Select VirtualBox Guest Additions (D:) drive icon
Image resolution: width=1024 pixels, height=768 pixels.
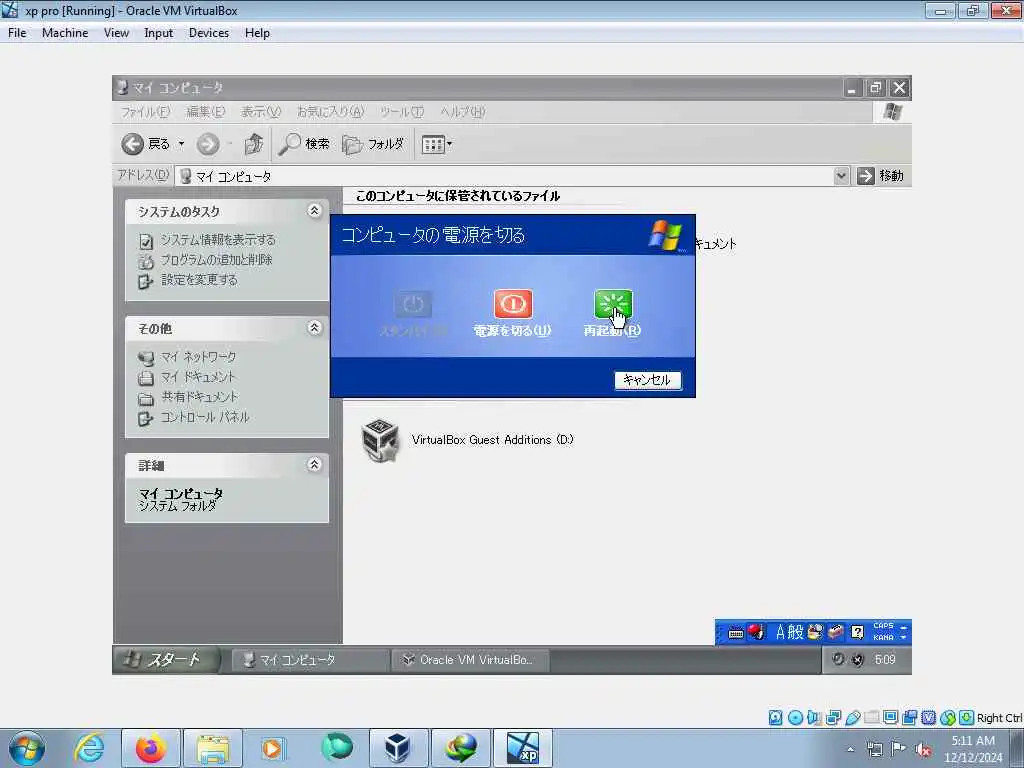click(x=381, y=440)
